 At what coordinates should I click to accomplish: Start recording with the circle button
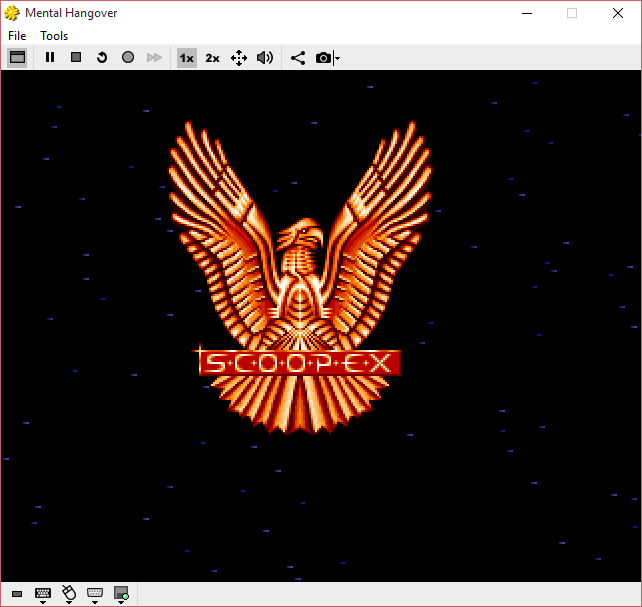tap(128, 58)
